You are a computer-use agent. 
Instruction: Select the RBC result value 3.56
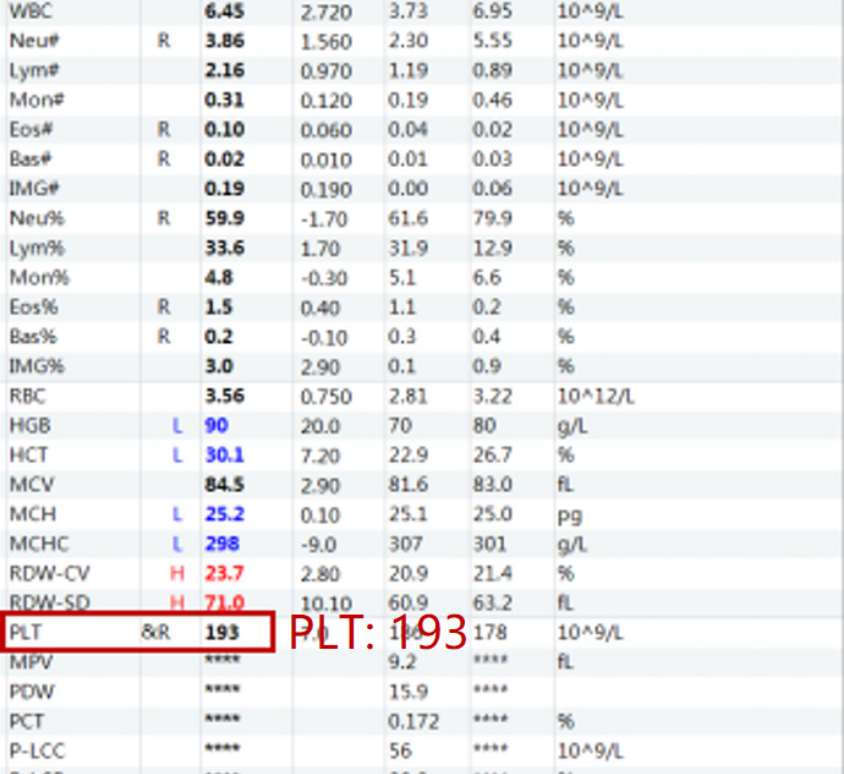pos(224,396)
